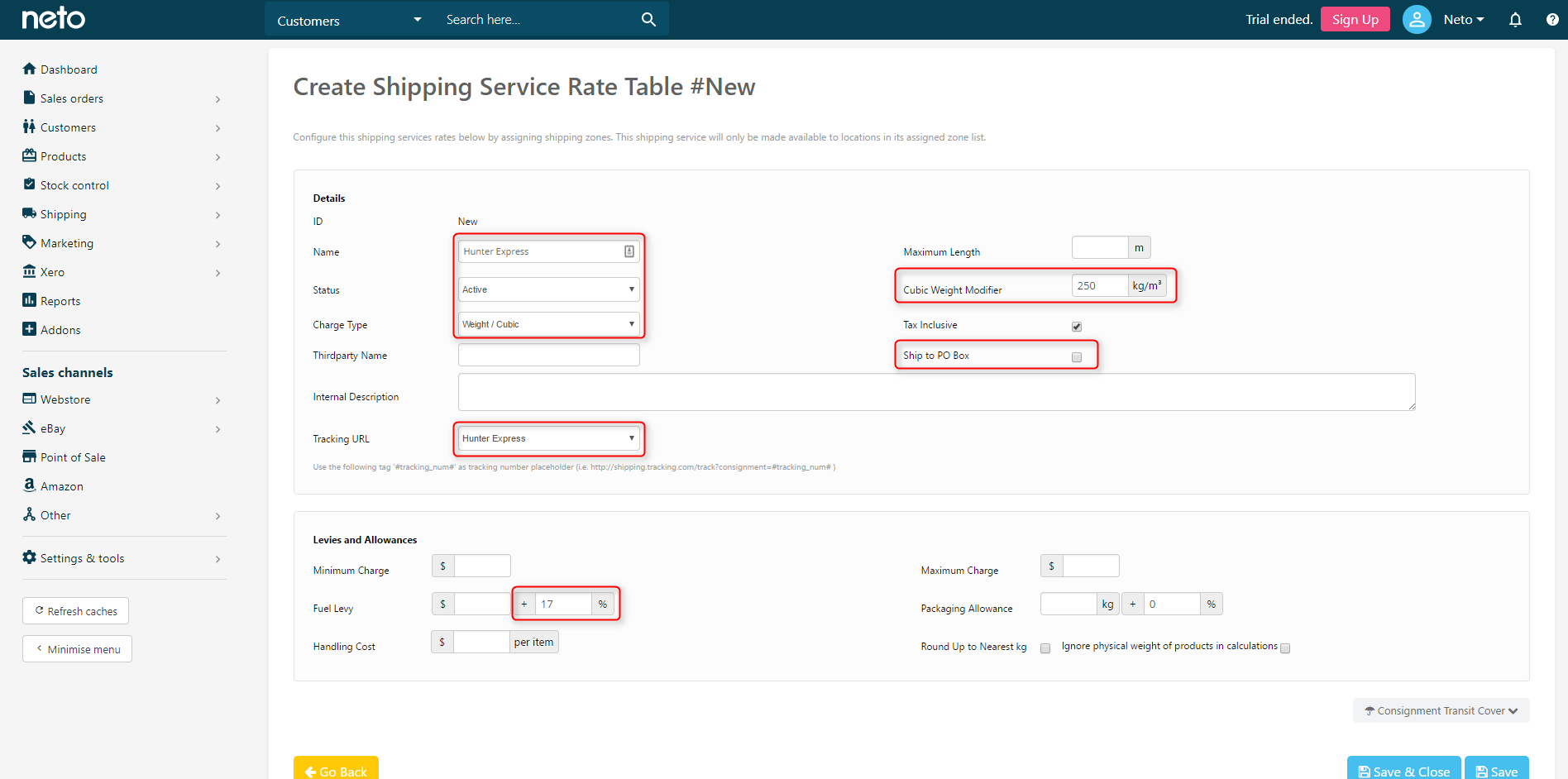This screenshot has width=1568, height=779.
Task: Click the Products box icon
Action: 30,155
